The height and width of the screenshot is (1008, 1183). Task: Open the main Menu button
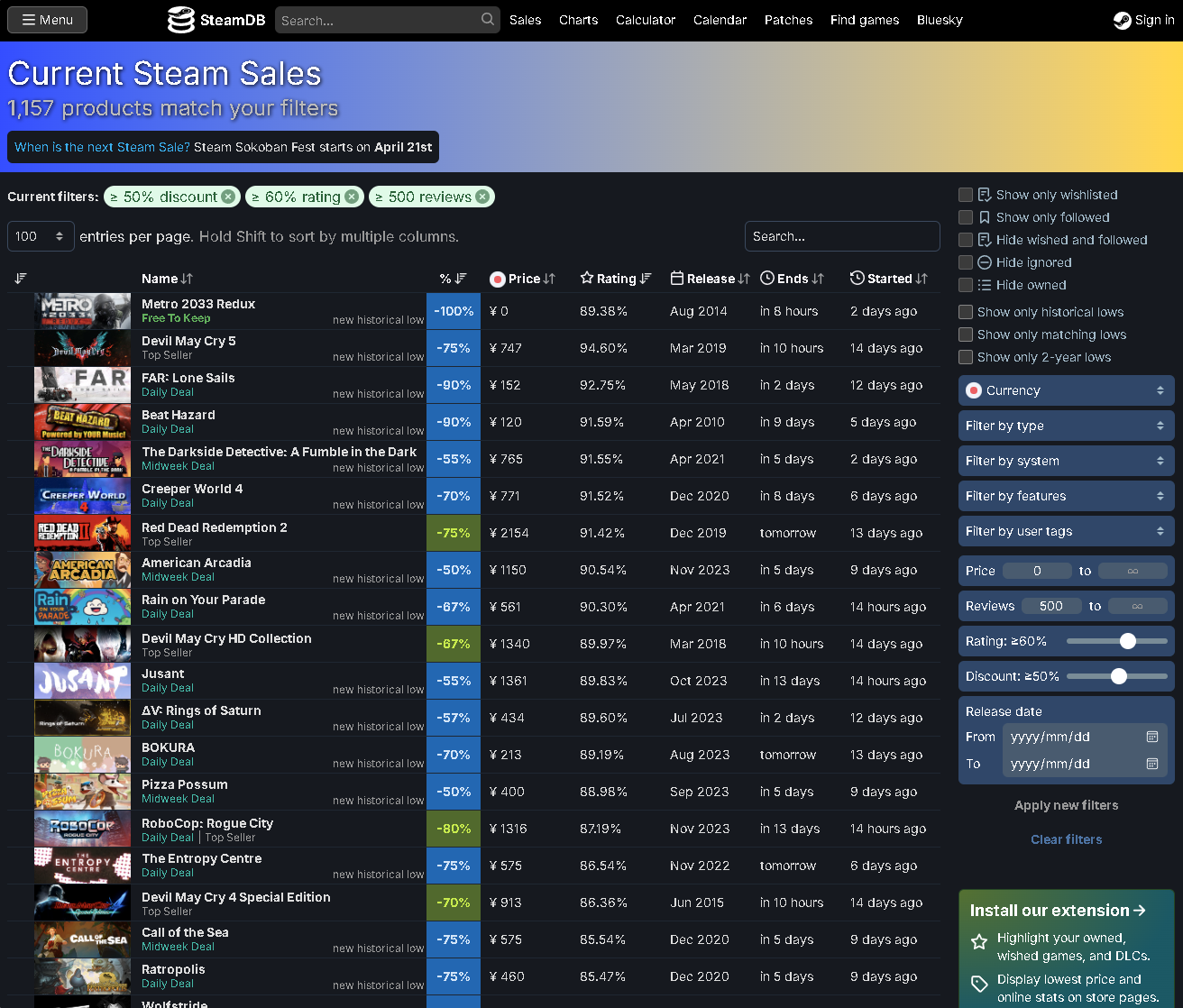47,20
